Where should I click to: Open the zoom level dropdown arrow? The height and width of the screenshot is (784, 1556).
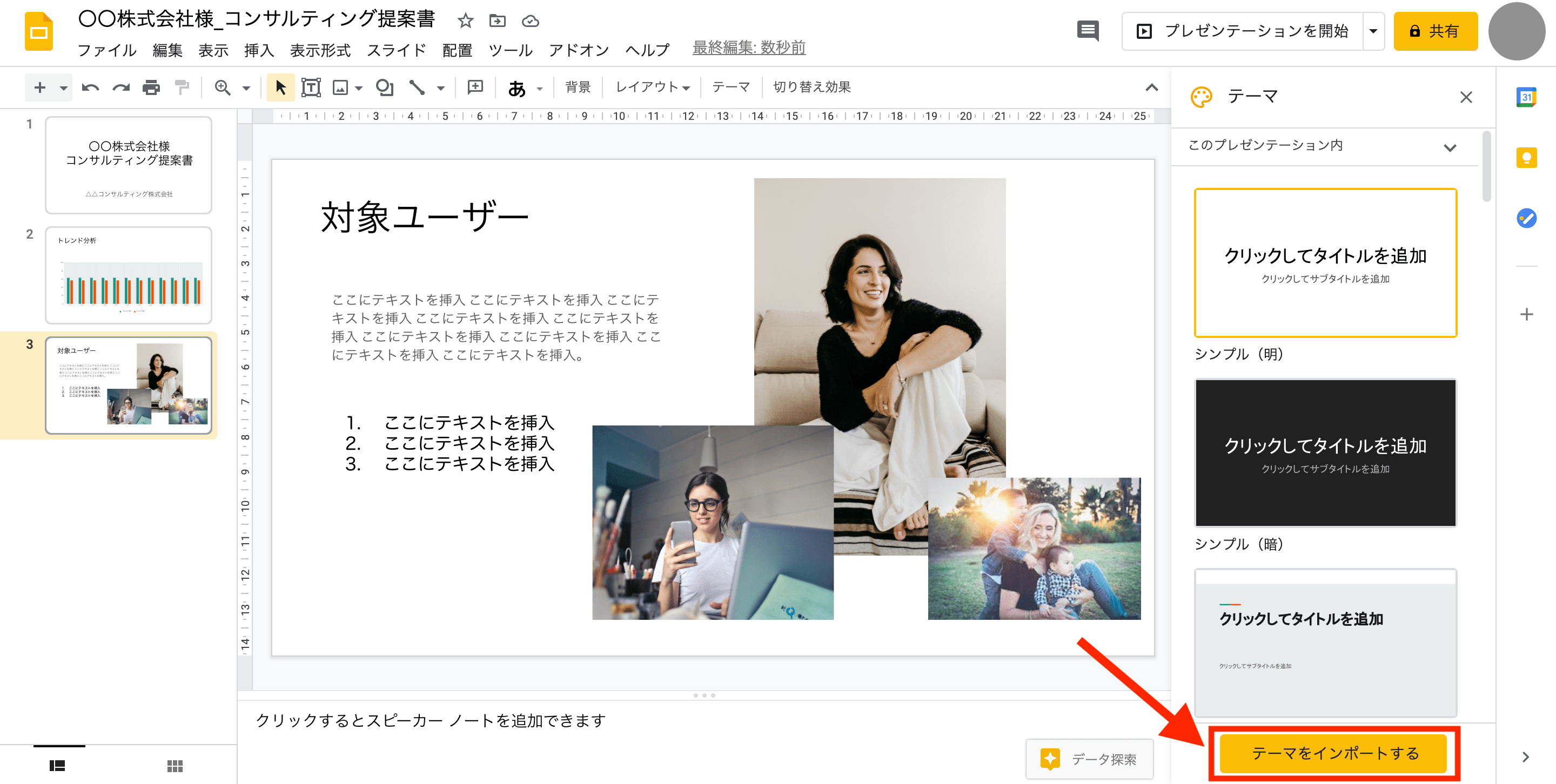coord(246,89)
